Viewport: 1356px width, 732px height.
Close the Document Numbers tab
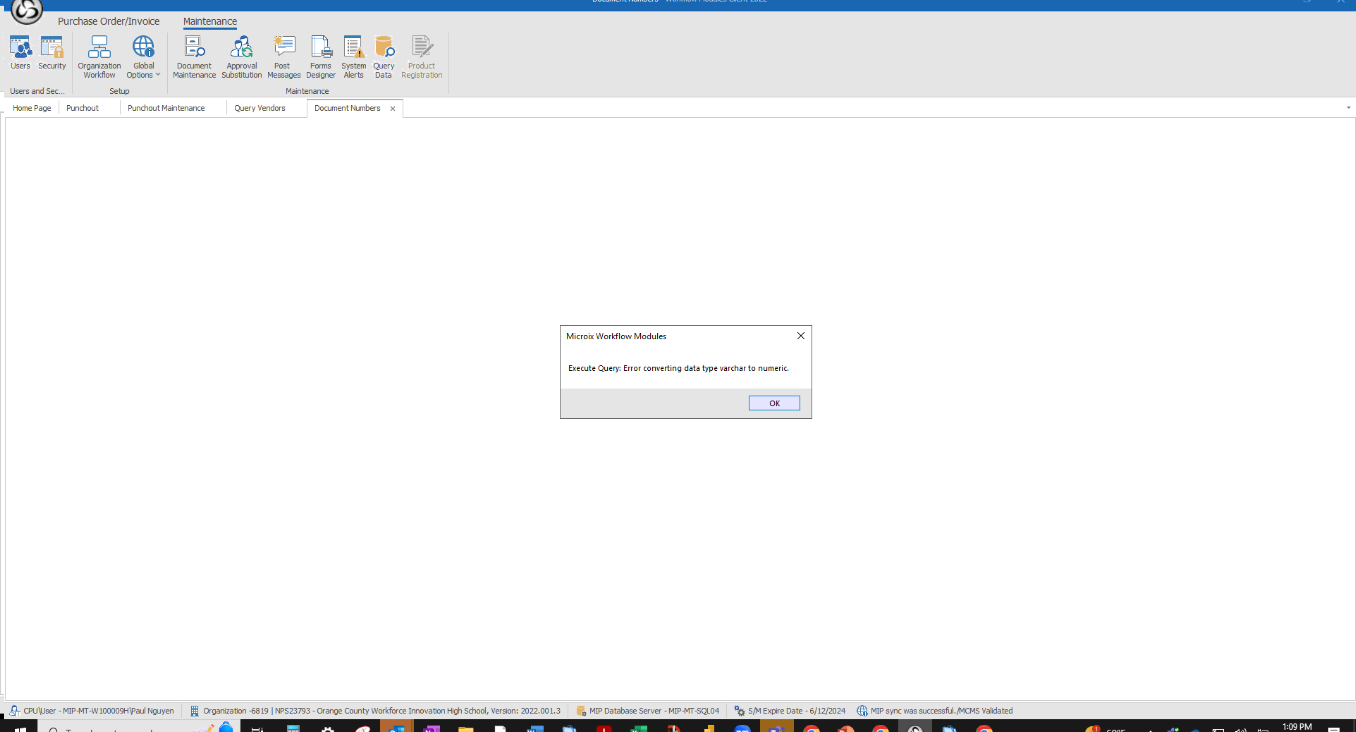coord(393,108)
